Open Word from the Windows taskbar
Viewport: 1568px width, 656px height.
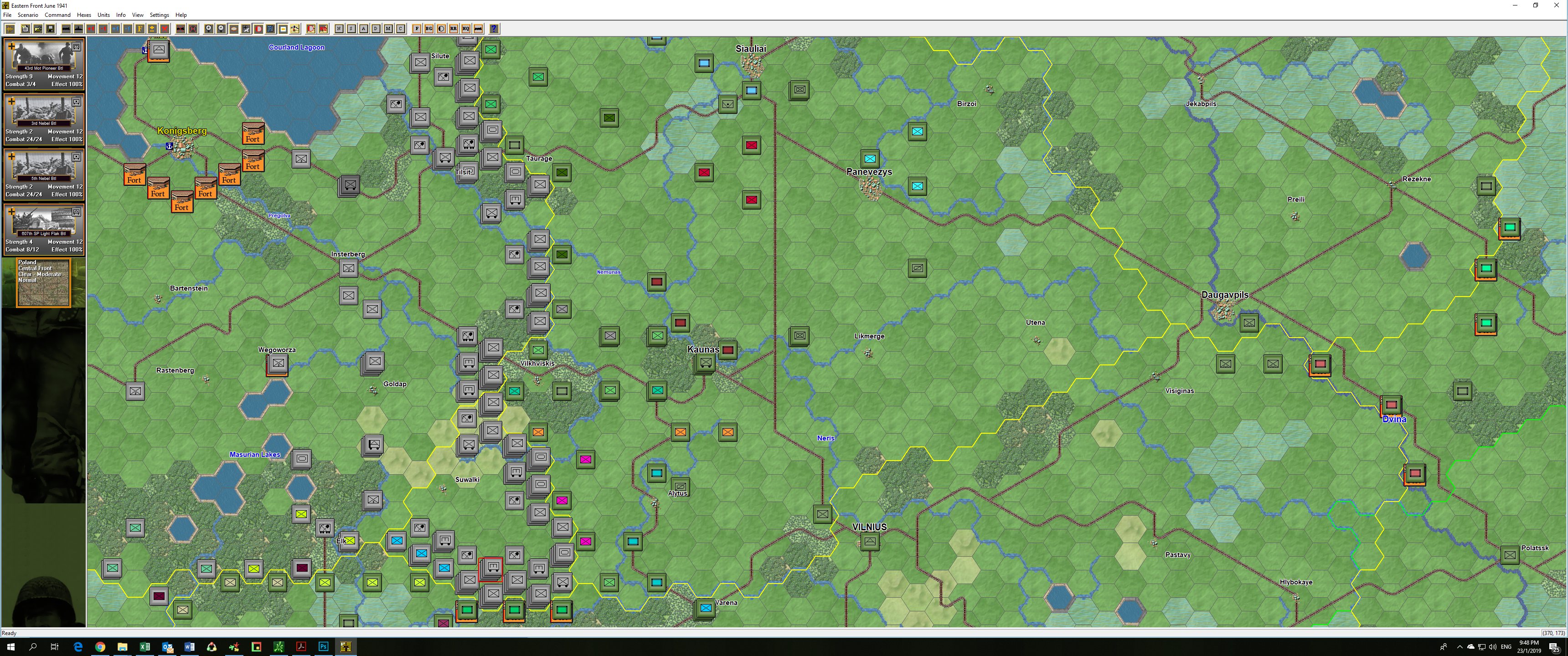[189, 646]
